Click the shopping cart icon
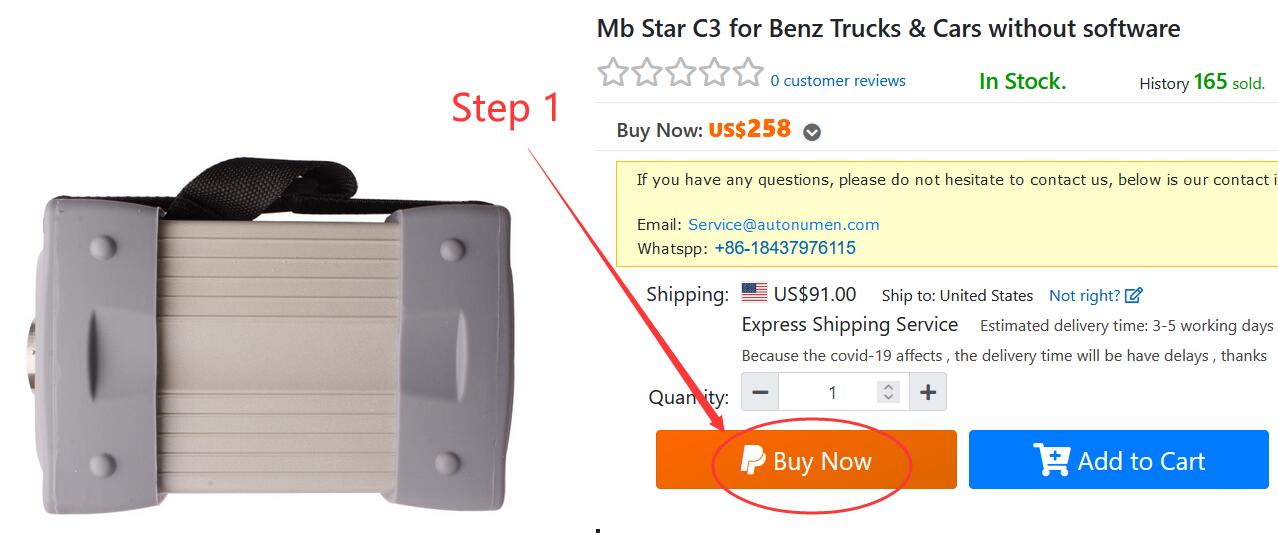1278x542 pixels. [1052, 459]
